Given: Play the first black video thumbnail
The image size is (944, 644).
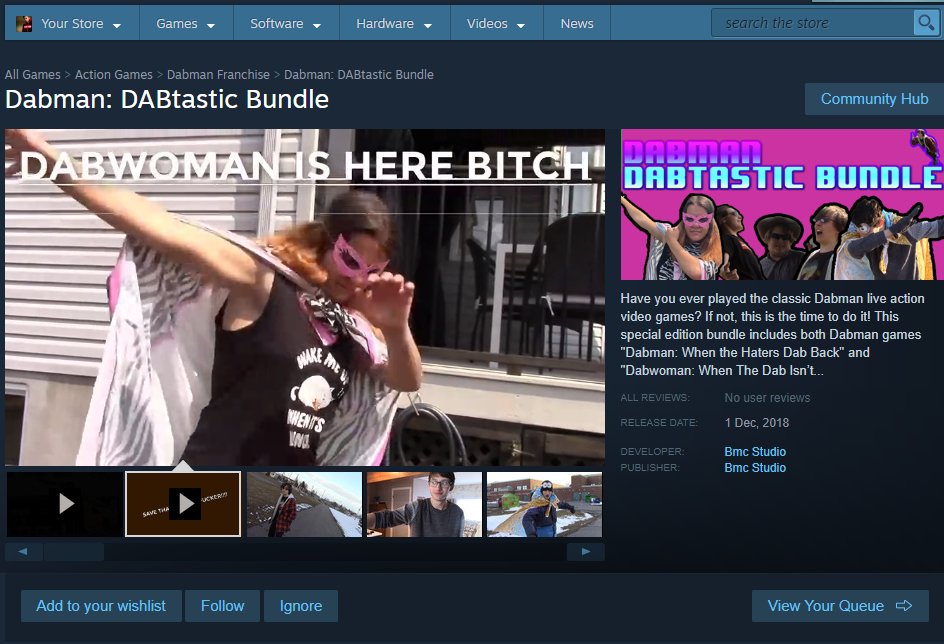Looking at the screenshot, I should click(65, 504).
